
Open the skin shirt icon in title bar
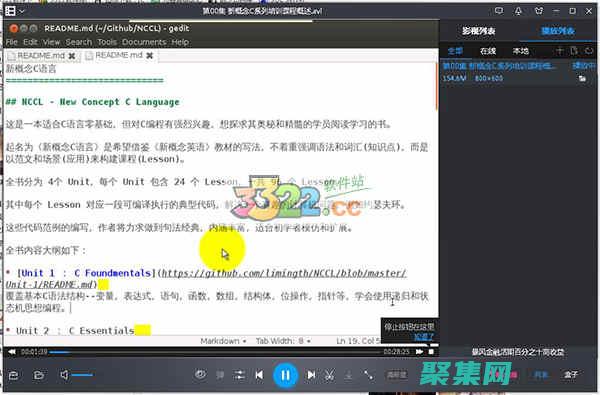(539, 11)
